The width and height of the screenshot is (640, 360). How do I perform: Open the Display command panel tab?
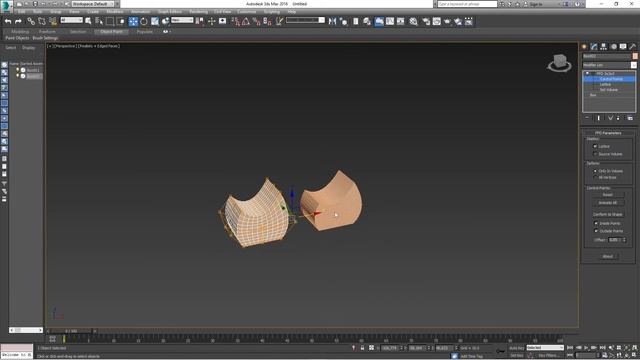click(623, 47)
